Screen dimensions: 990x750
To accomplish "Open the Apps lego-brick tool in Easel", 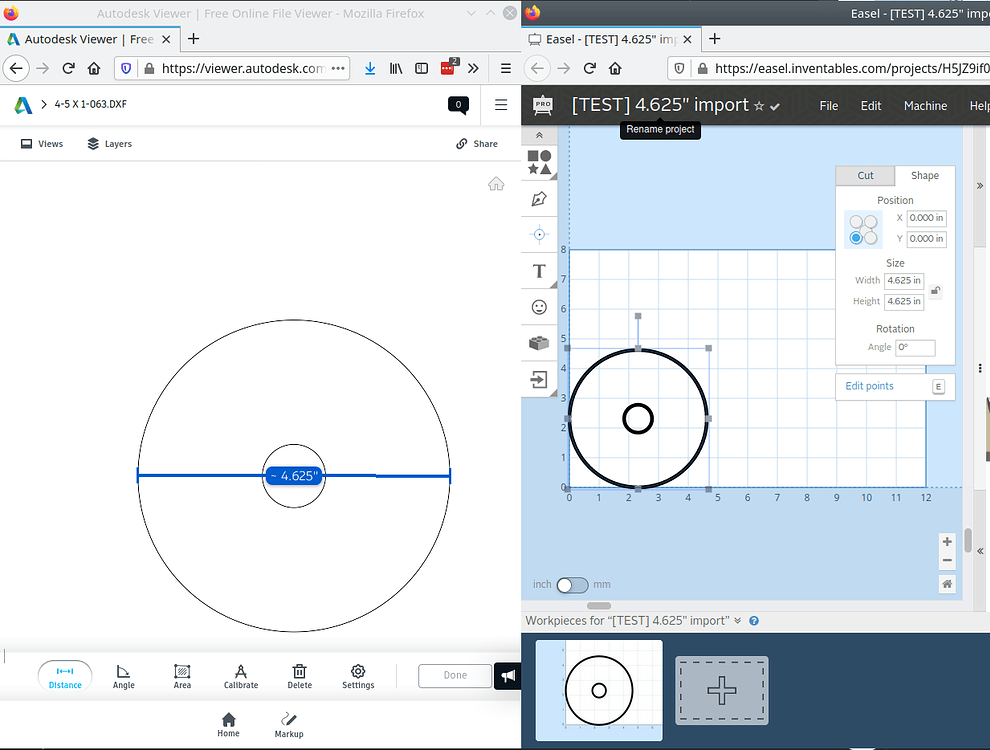I will coord(539,342).
